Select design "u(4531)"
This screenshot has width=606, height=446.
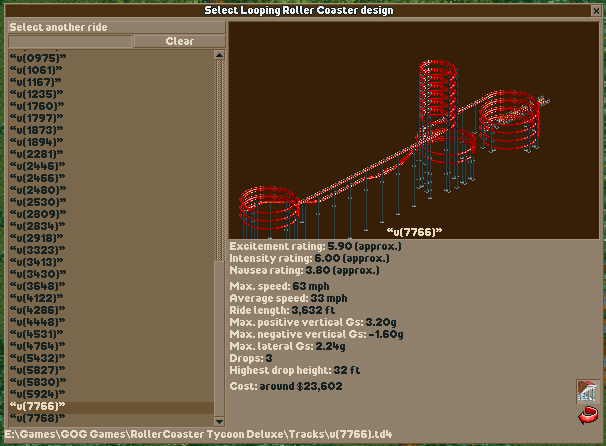tap(111, 334)
